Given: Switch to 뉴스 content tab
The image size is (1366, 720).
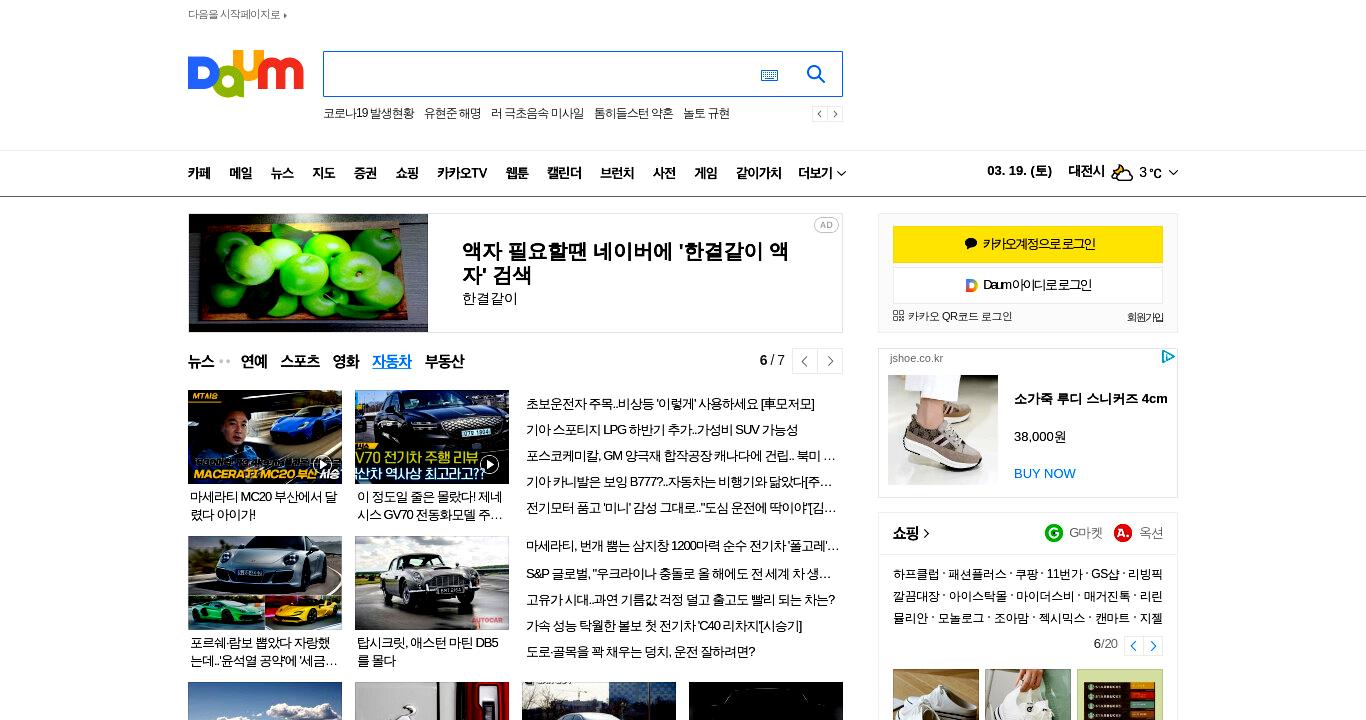Looking at the screenshot, I should [x=201, y=361].
